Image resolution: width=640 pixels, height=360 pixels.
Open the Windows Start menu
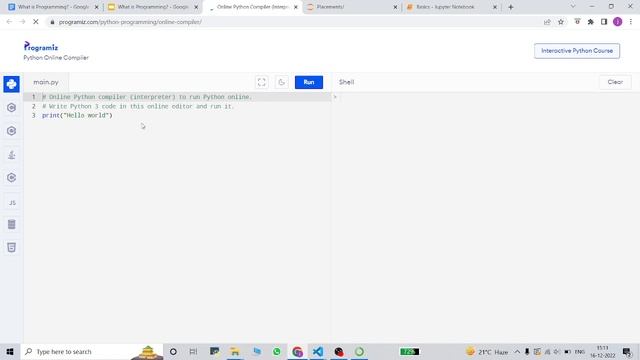[x=10, y=351]
